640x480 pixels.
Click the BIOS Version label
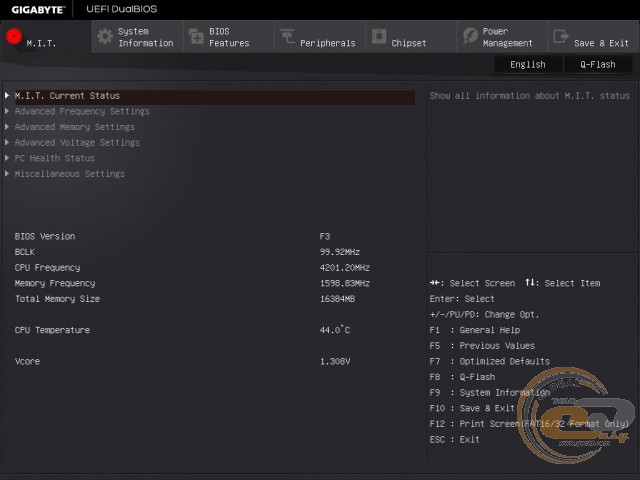(45, 236)
